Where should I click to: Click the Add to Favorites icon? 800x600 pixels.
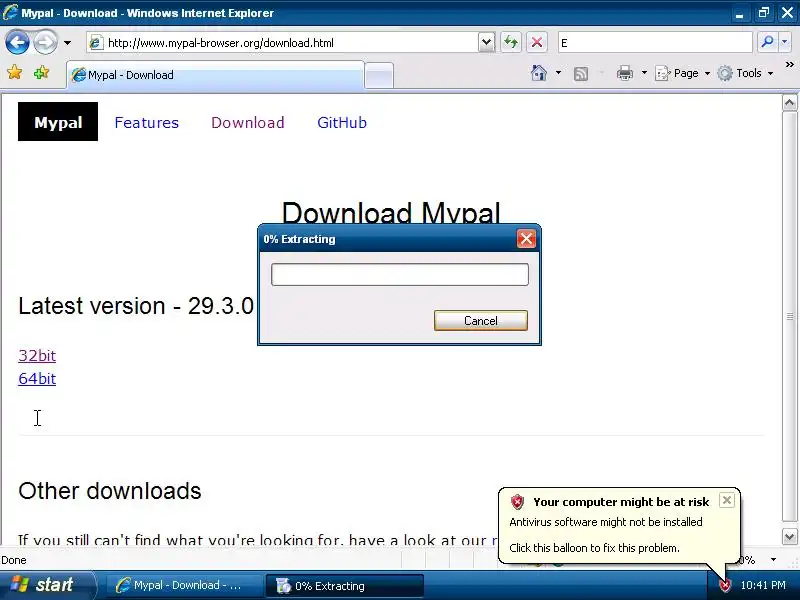click(x=41, y=72)
